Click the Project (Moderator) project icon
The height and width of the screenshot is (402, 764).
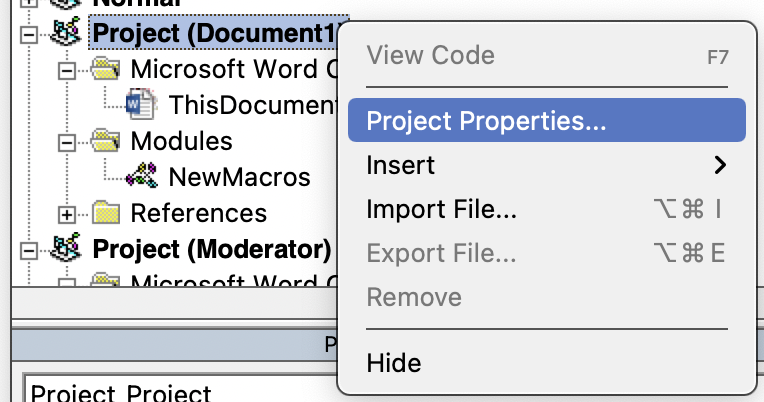(66, 249)
